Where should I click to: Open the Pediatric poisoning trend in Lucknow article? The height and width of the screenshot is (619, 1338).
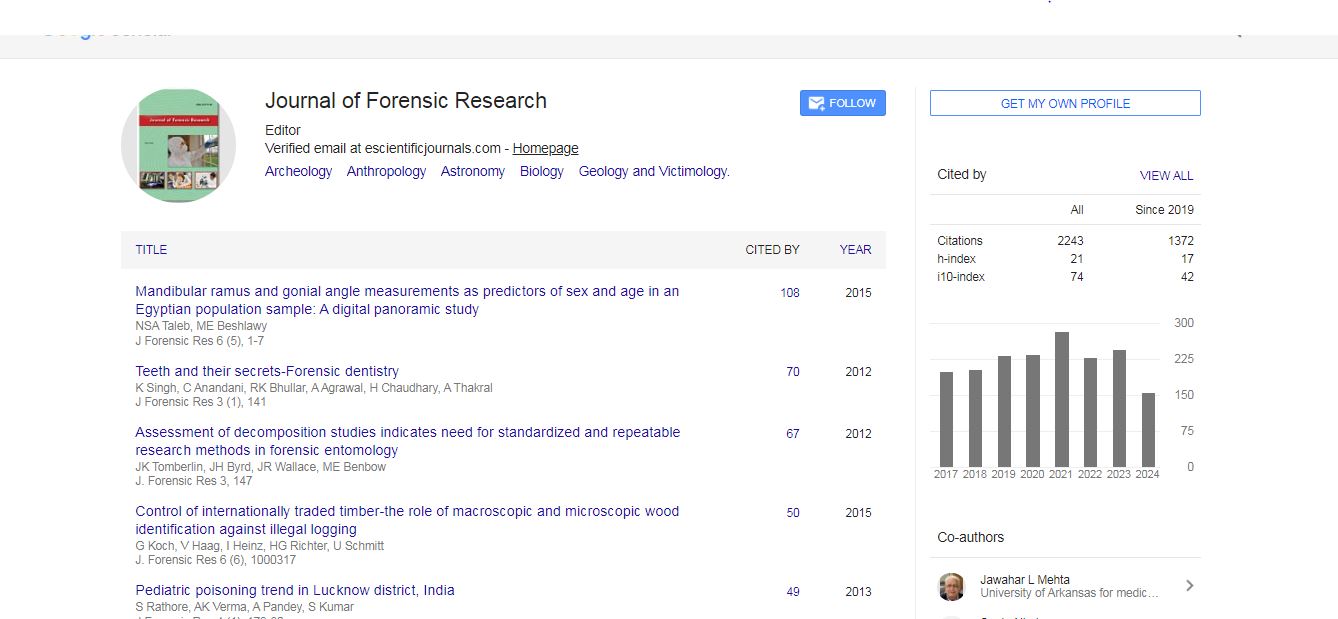pos(295,590)
